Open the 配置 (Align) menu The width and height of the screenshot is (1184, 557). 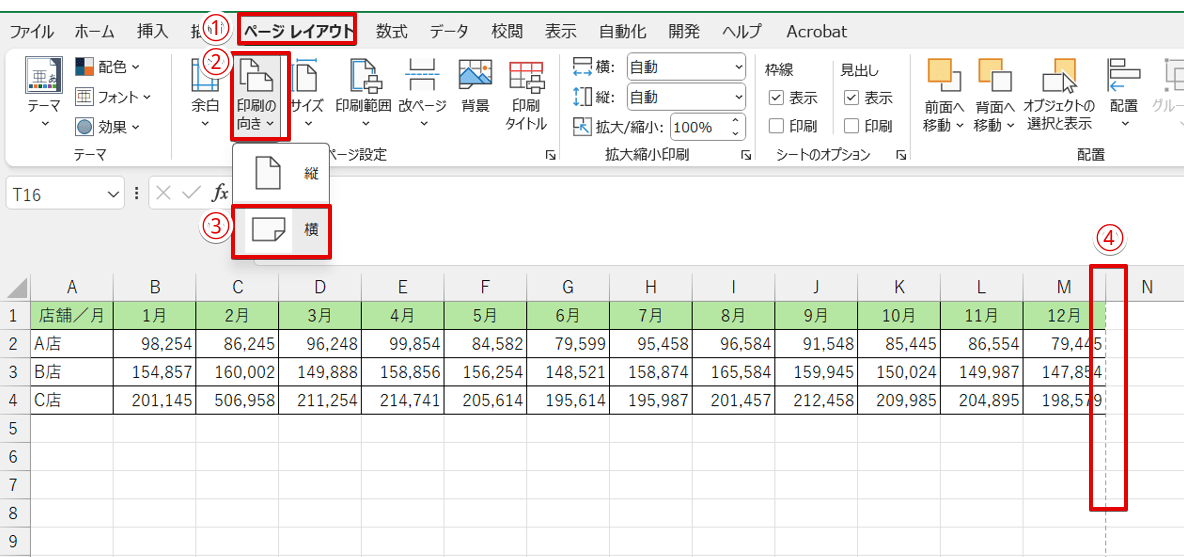click(x=1124, y=93)
